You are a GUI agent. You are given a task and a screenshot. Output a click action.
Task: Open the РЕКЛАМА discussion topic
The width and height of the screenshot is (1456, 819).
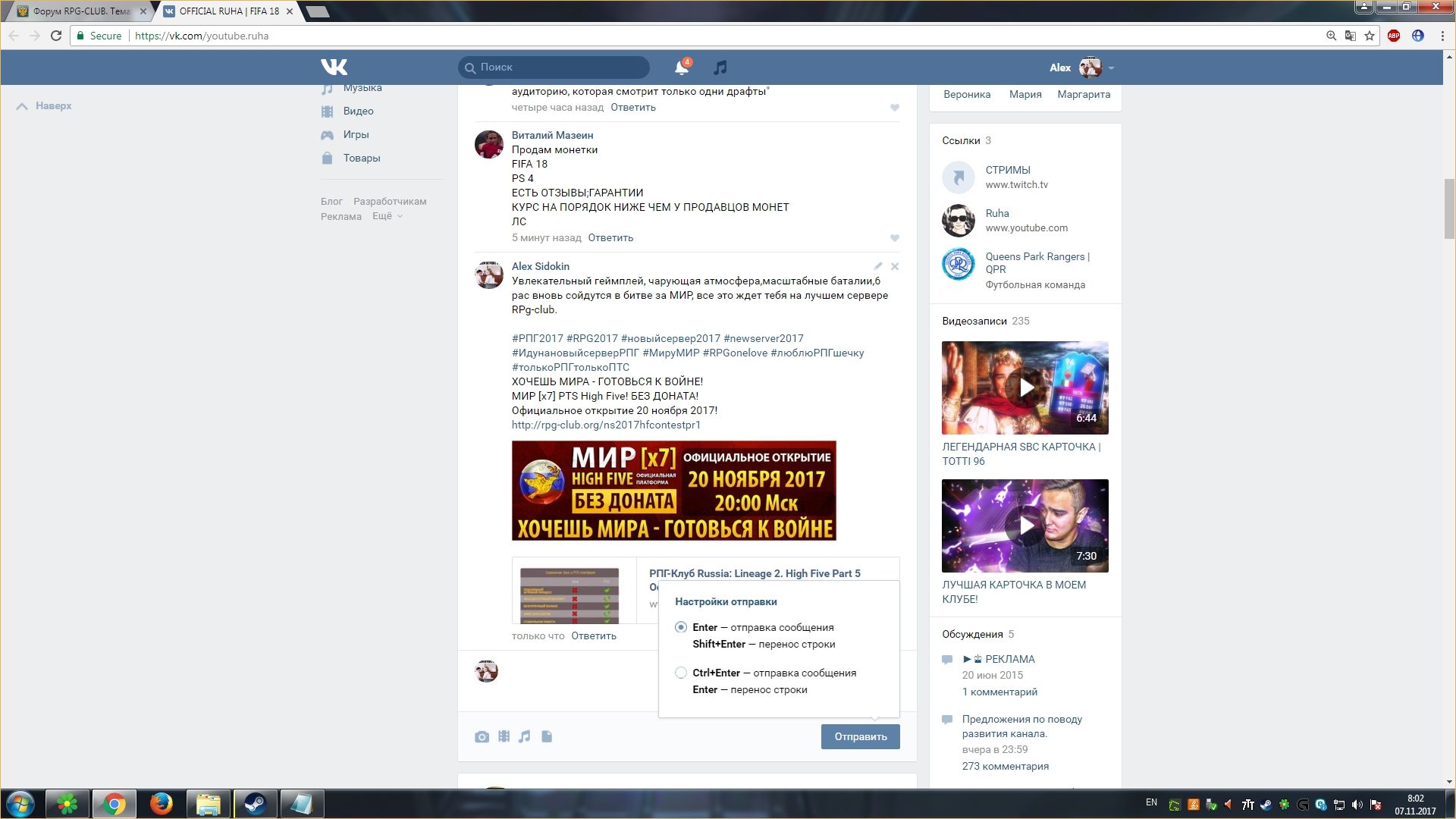click(999, 659)
